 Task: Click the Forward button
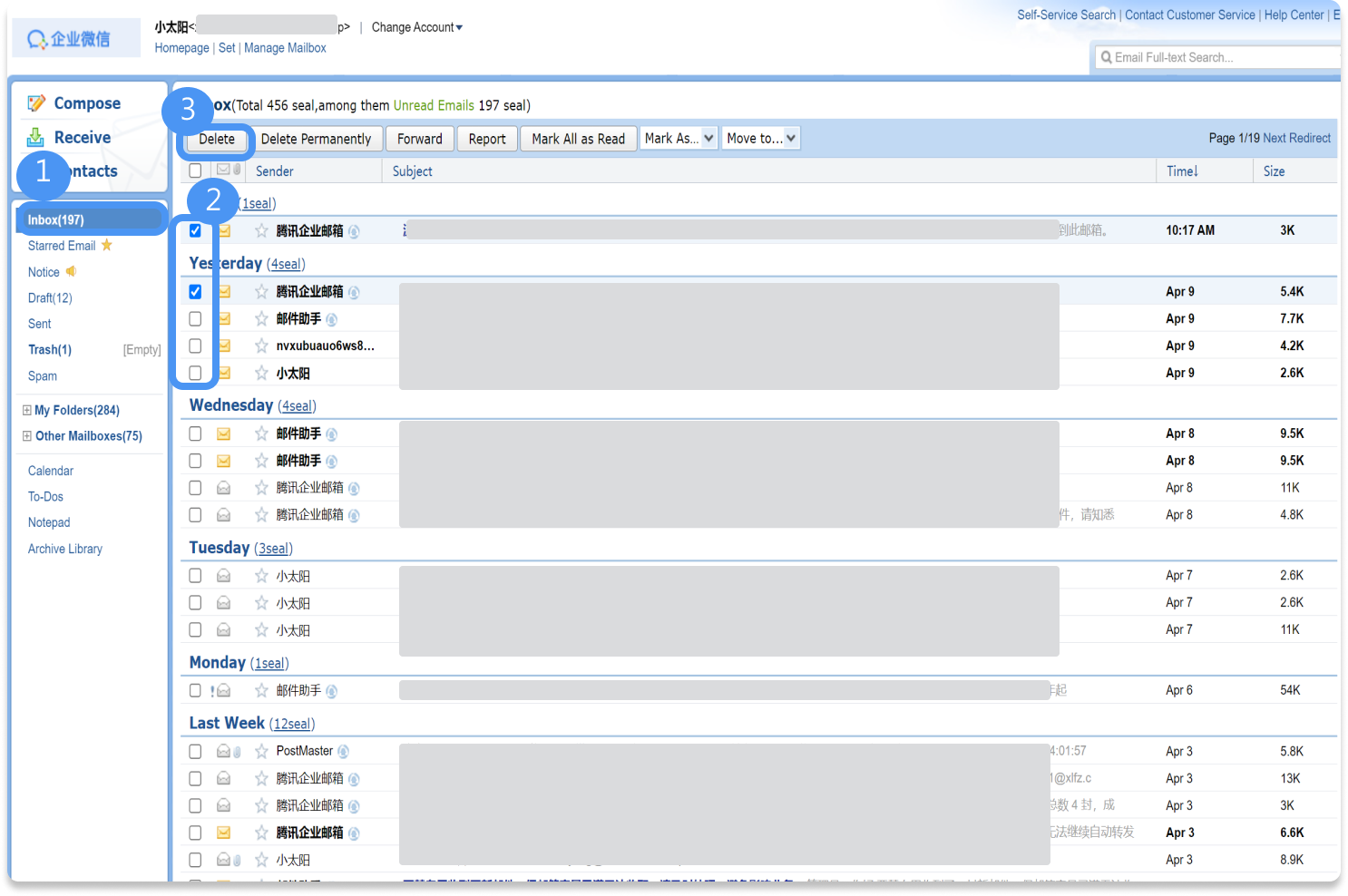[x=420, y=139]
